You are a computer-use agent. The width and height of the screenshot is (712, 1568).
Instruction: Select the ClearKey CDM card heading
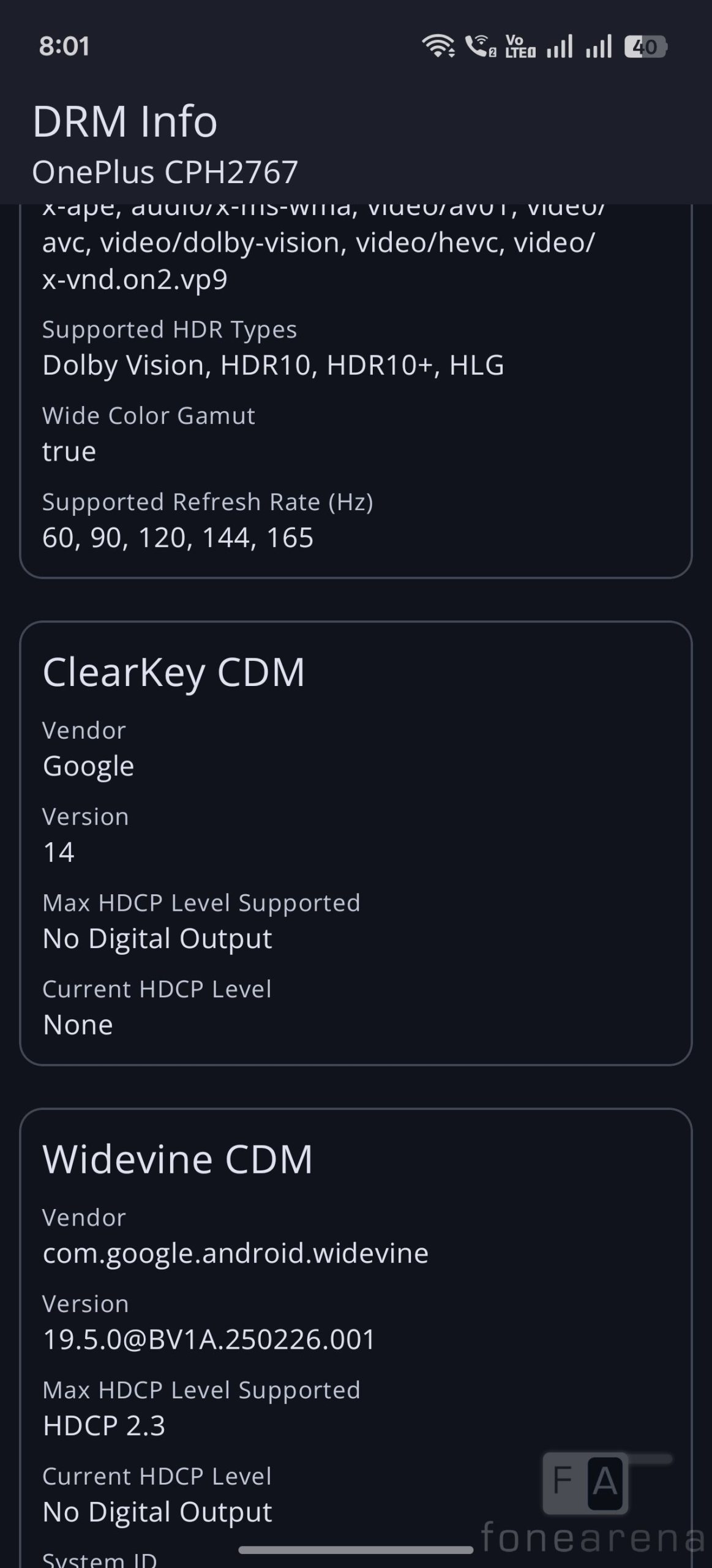[x=173, y=672]
